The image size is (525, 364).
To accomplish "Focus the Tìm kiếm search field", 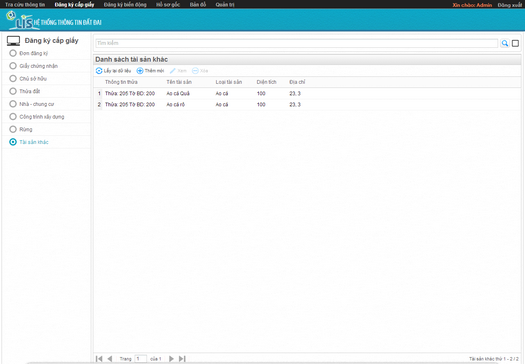I will pyautogui.click(x=297, y=43).
